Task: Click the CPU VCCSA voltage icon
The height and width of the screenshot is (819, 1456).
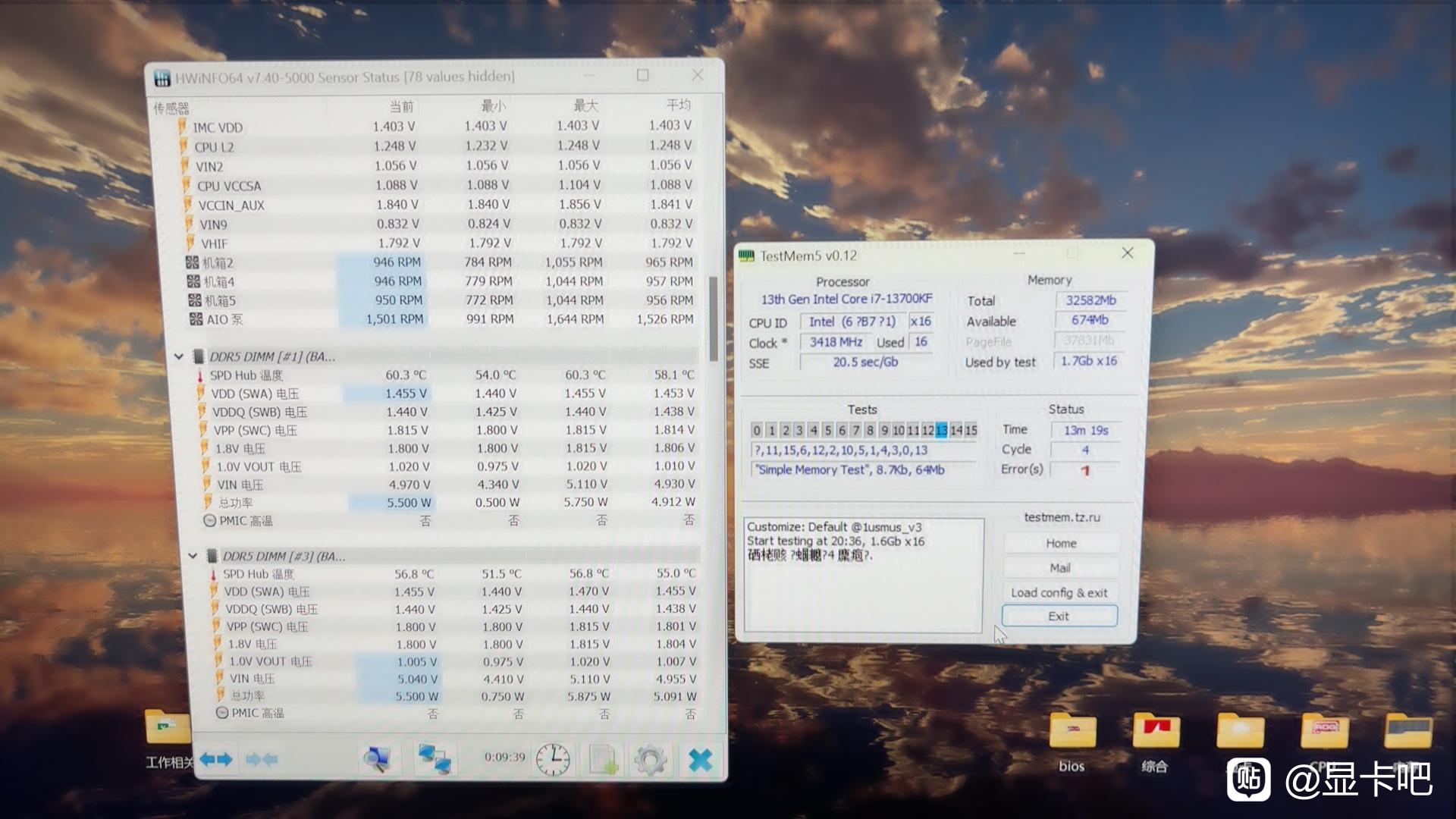Action: 187,185
